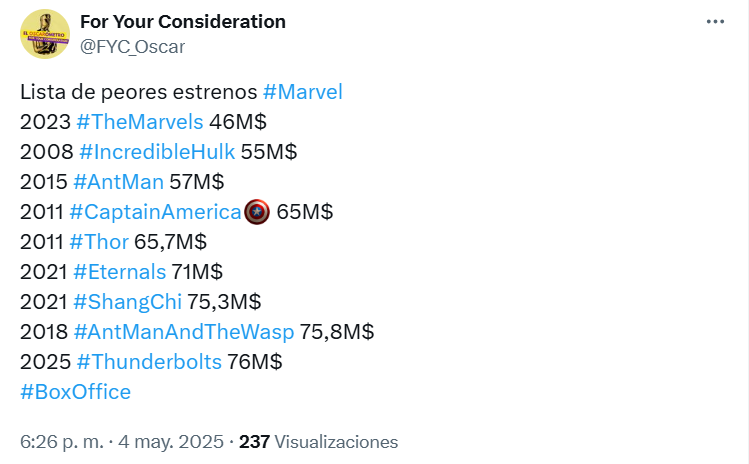The image size is (749, 464).
Task: Click the #BoxOffice hashtag
Action: tap(75, 392)
